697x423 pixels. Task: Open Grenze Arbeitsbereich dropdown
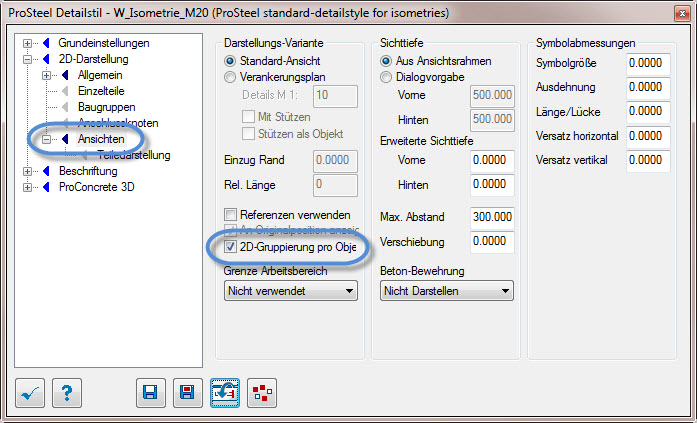coord(291,291)
